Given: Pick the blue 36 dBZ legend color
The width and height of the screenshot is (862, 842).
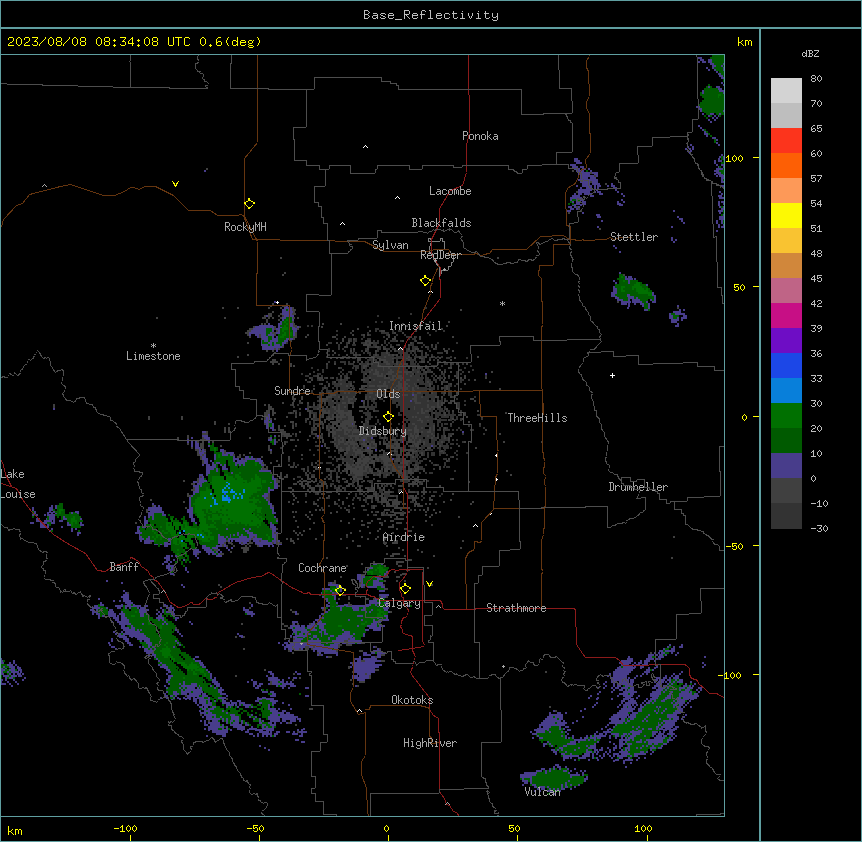Looking at the screenshot, I should pyautogui.click(x=786, y=365).
